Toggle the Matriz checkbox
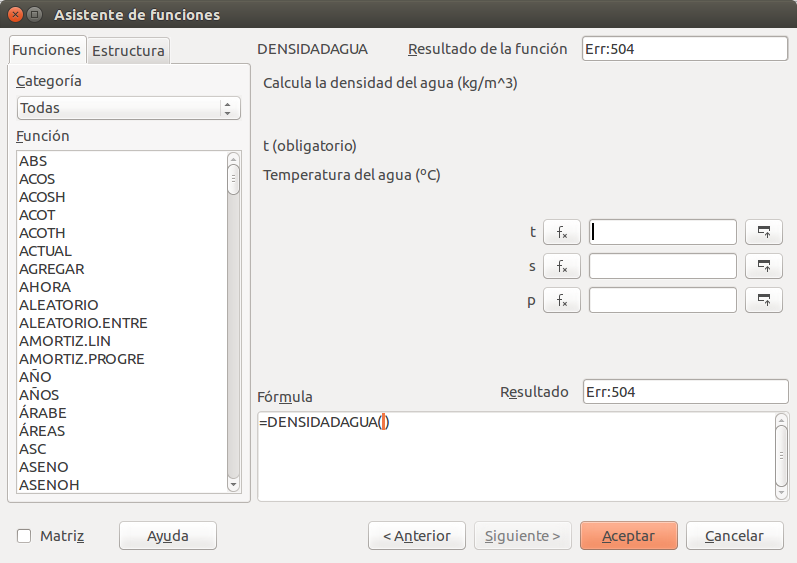The image size is (797, 563). (x=24, y=536)
